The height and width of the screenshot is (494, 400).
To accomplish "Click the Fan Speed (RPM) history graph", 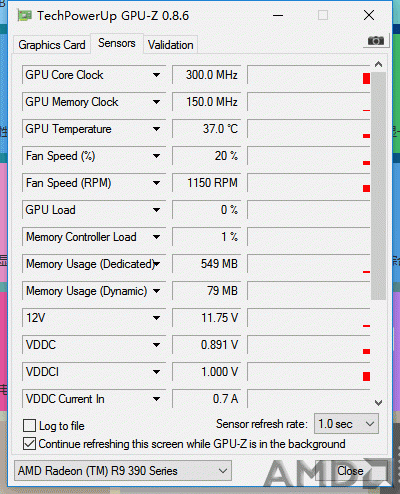I will (x=309, y=183).
